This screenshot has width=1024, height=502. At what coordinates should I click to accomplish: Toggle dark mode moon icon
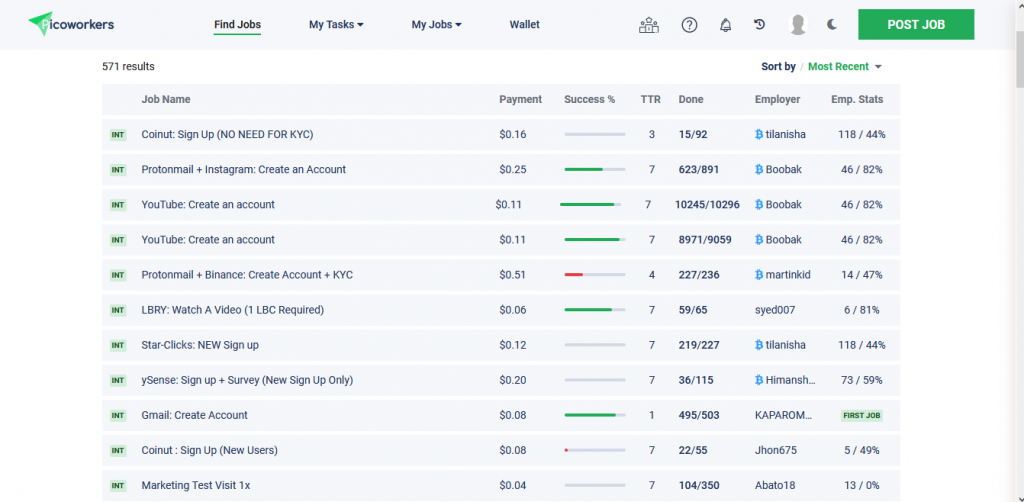coord(832,25)
